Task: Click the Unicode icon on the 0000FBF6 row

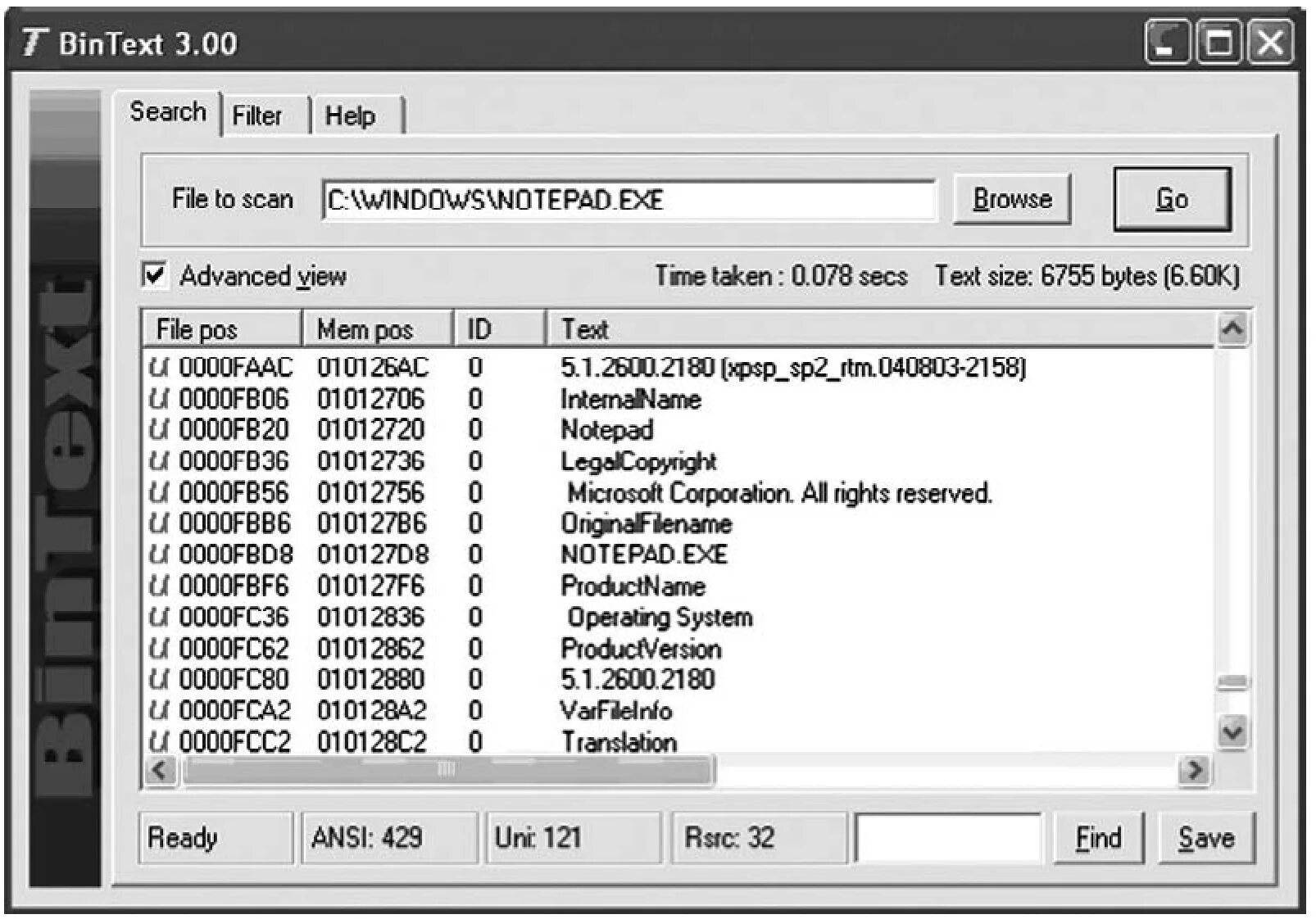Action: click(x=159, y=586)
